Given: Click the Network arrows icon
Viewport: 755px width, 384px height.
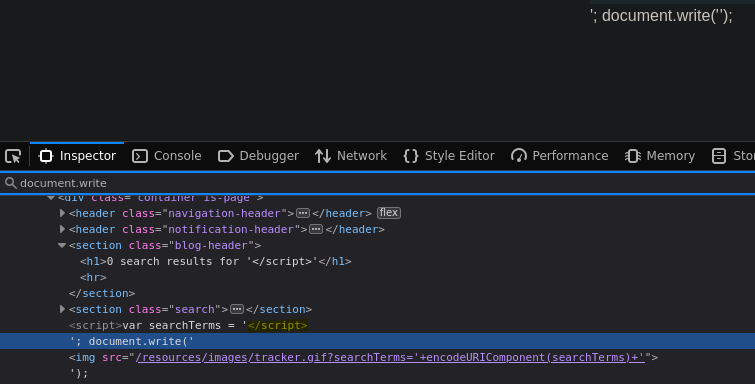Looking at the screenshot, I should 323,156.
